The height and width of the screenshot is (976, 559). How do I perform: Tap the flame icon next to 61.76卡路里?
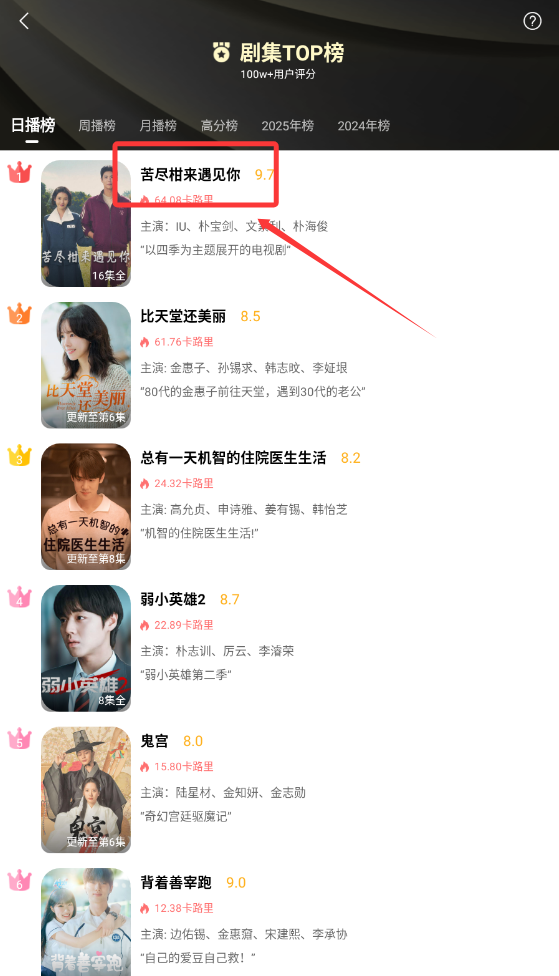point(145,342)
